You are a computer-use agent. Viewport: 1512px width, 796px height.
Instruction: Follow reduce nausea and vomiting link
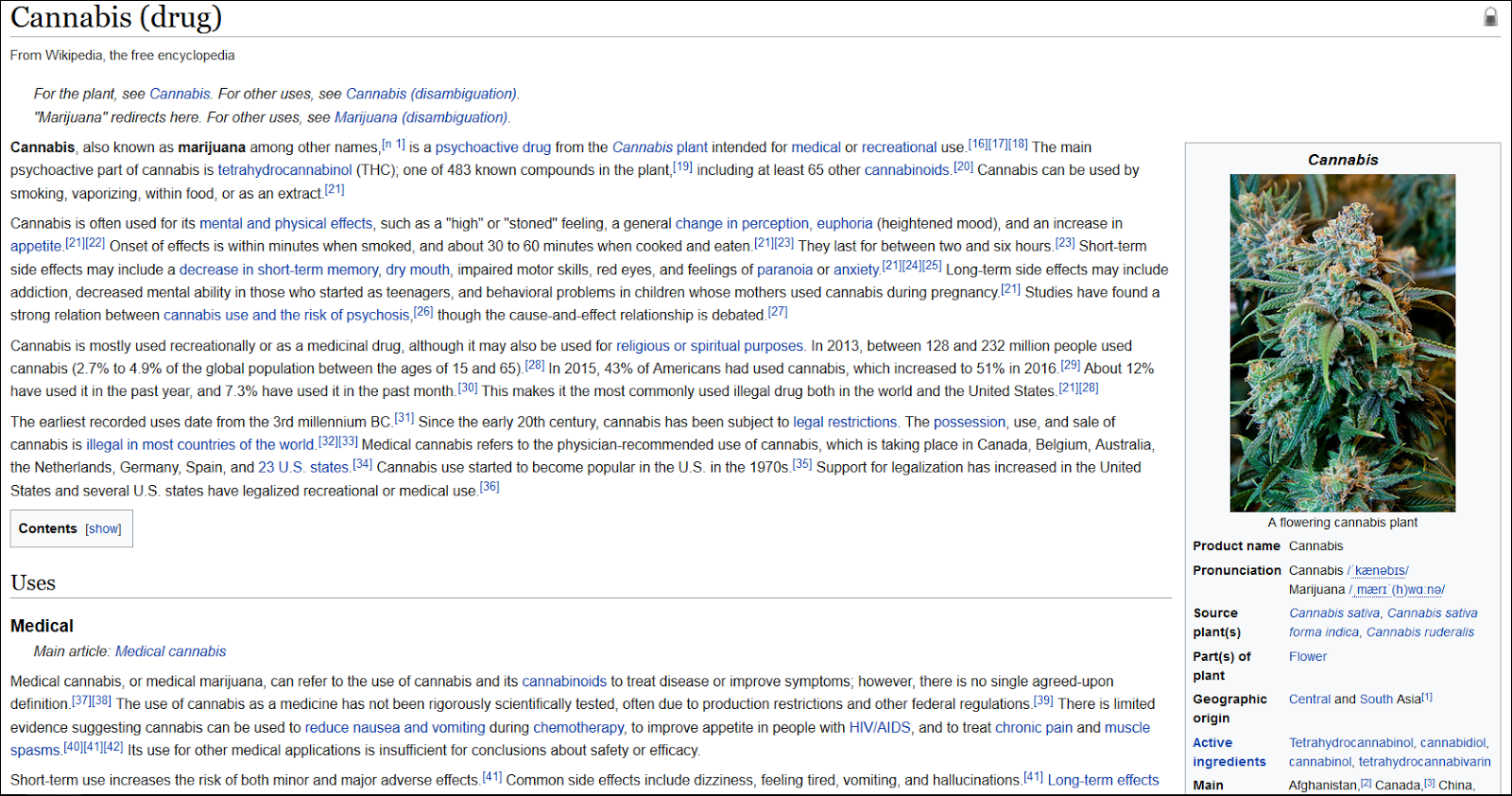click(x=395, y=728)
